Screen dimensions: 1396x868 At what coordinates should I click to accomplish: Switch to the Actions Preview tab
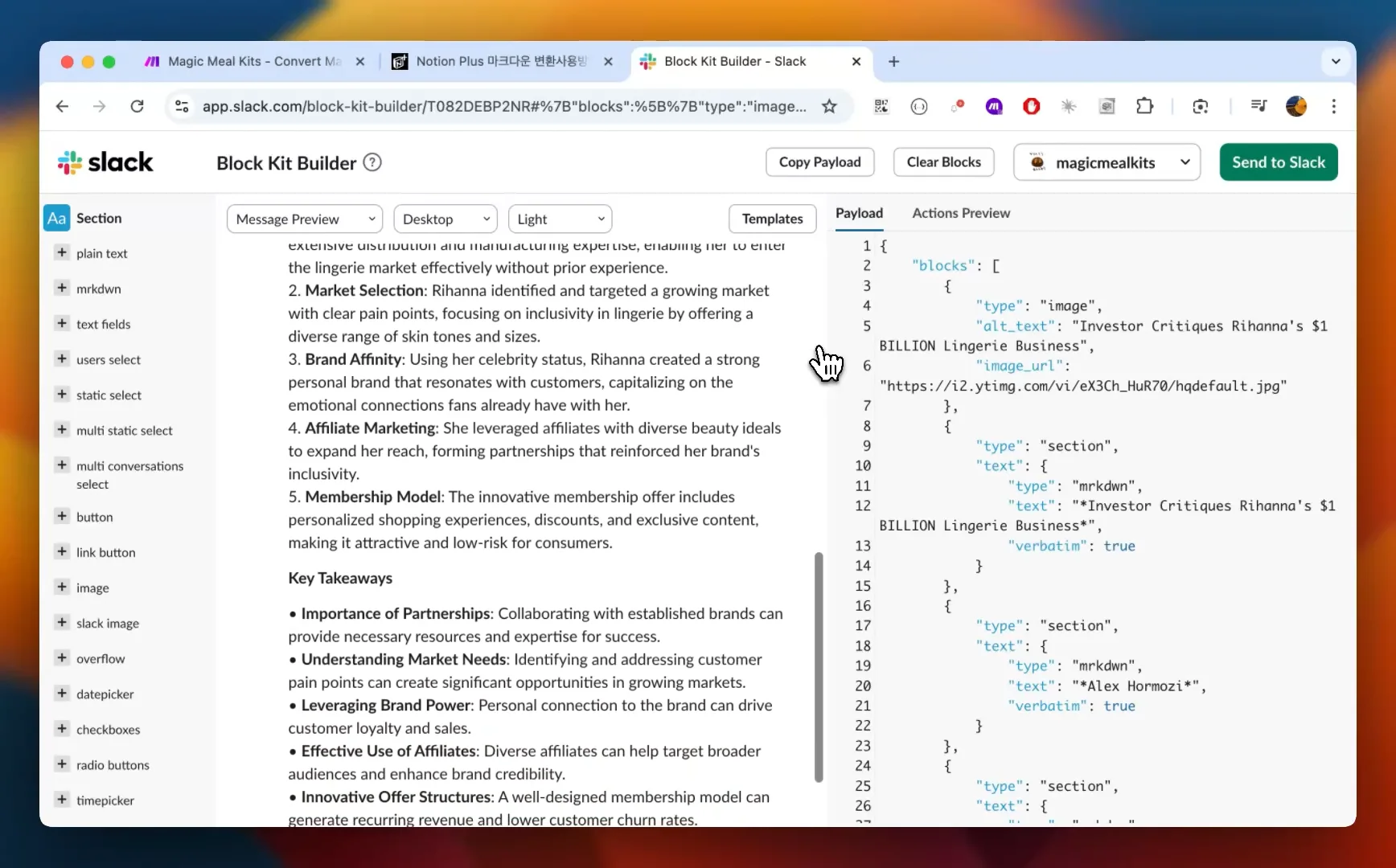point(961,213)
